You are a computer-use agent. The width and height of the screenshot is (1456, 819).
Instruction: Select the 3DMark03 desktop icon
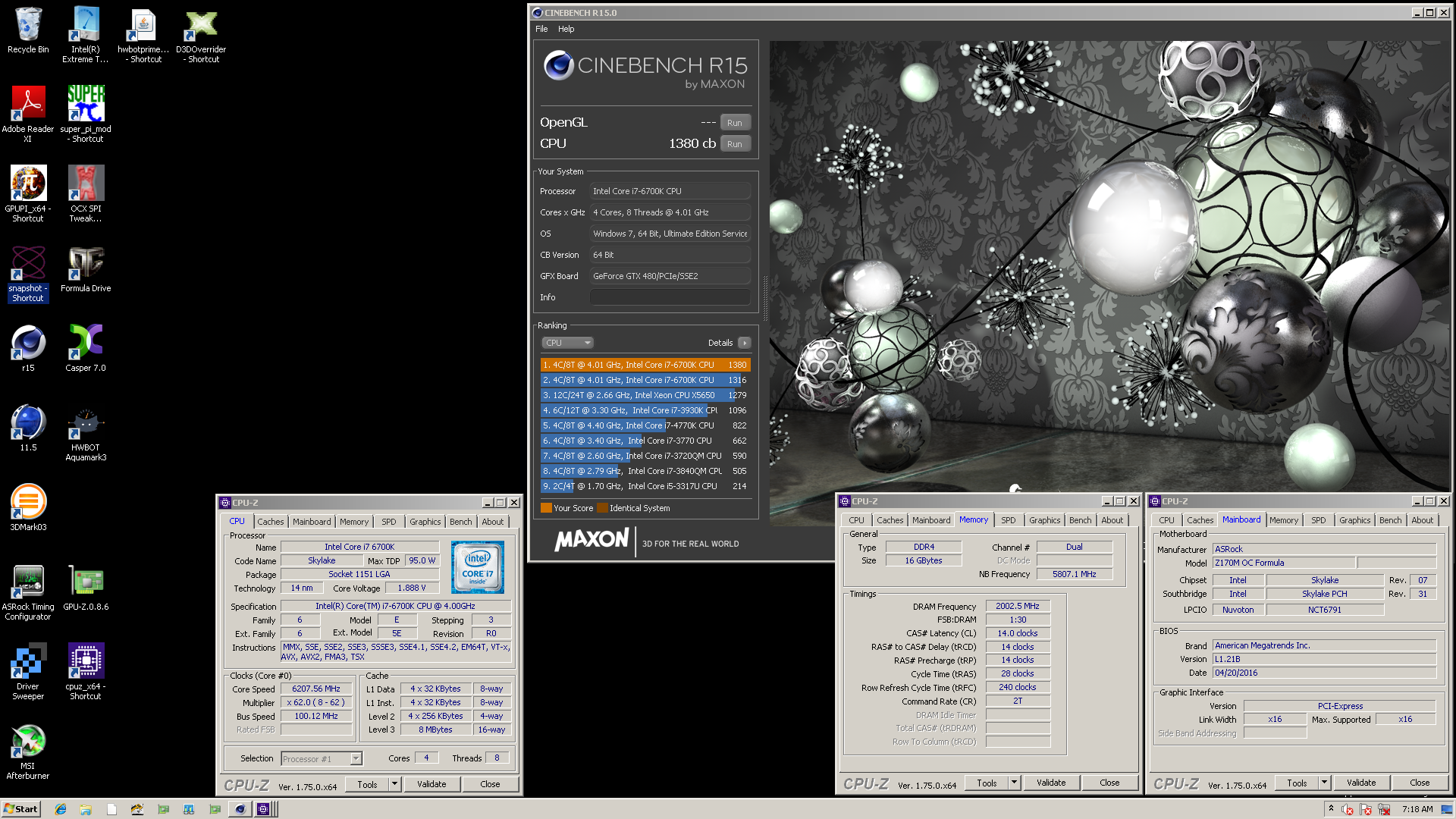click(28, 507)
